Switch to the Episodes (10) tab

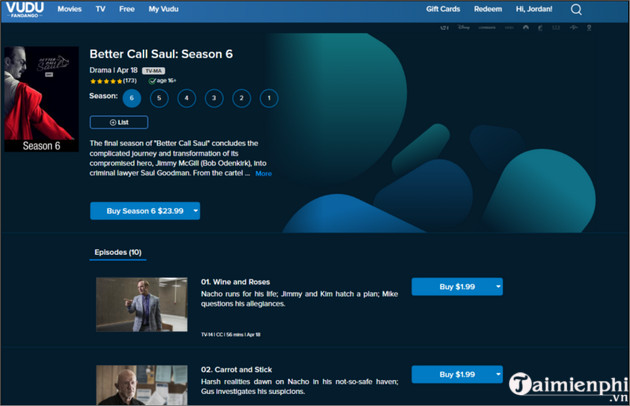118,252
